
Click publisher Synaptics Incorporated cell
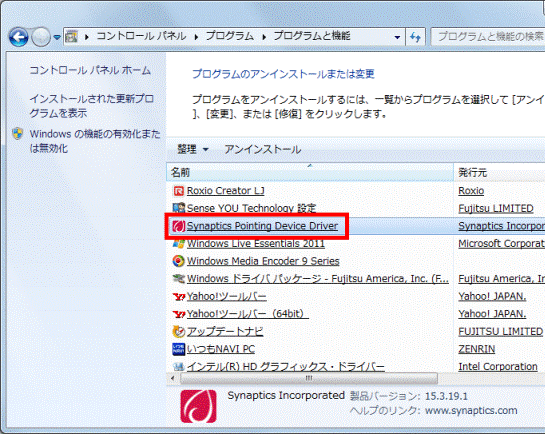(x=501, y=226)
